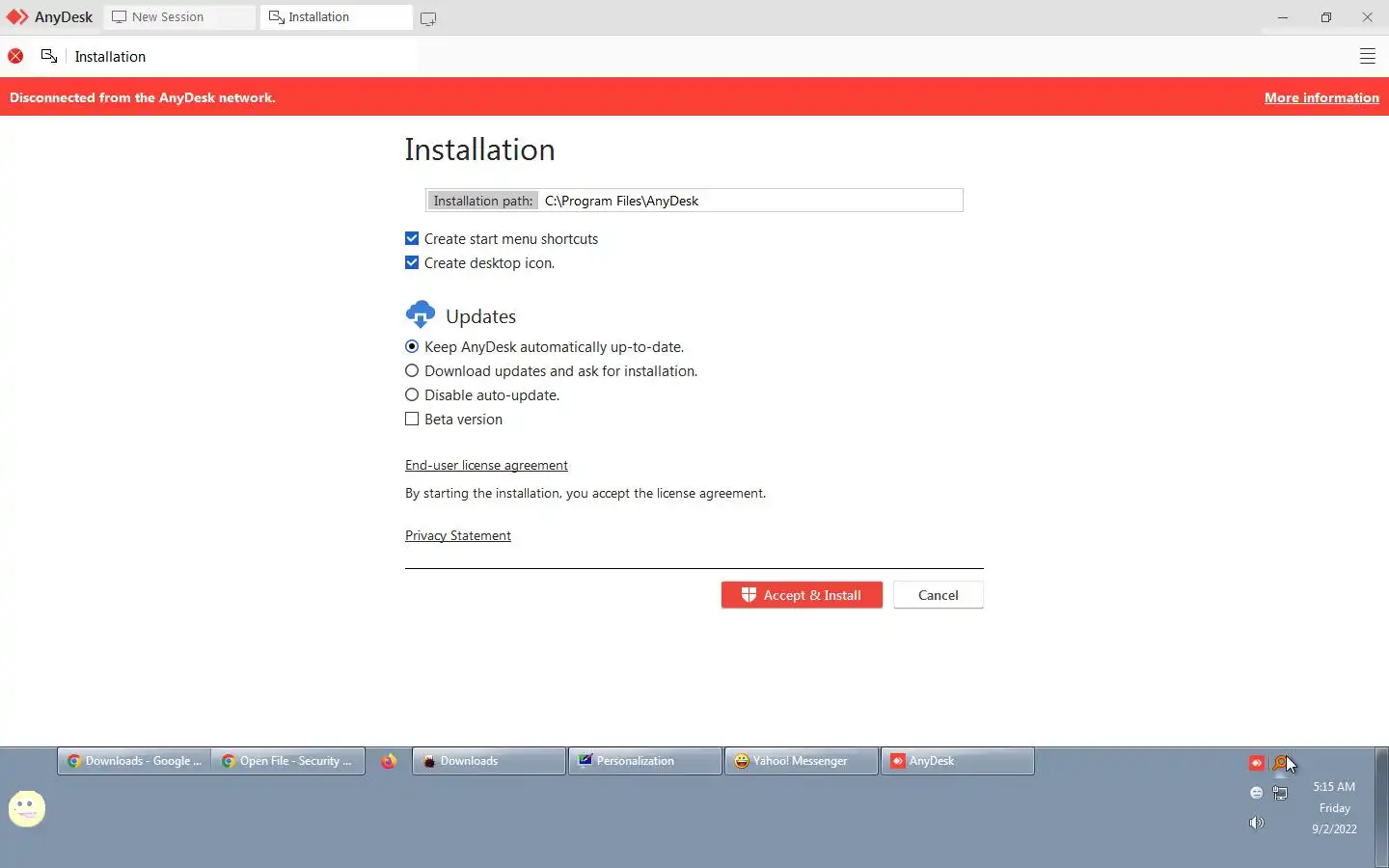
Task: Select Disable auto-update option
Action: [412, 394]
